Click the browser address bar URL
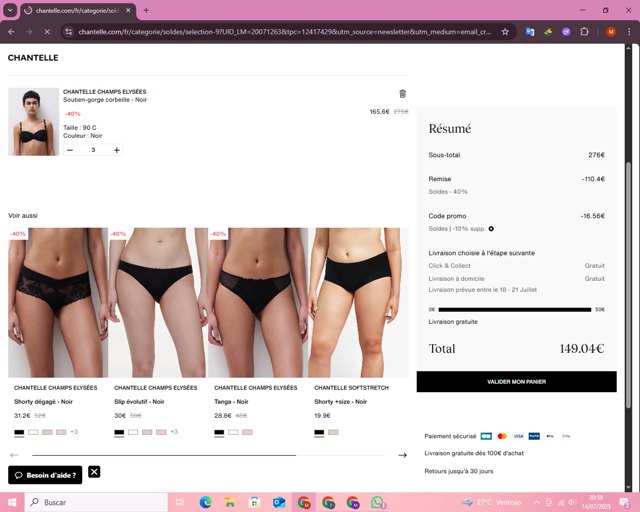 [284, 31]
